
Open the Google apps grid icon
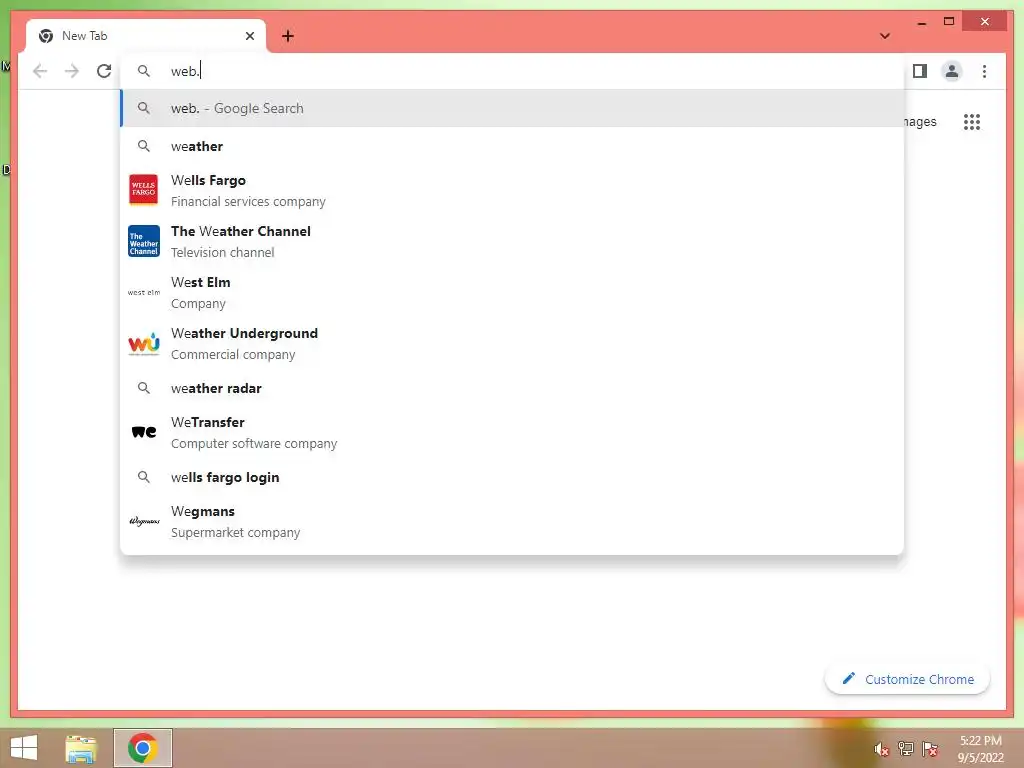972,121
